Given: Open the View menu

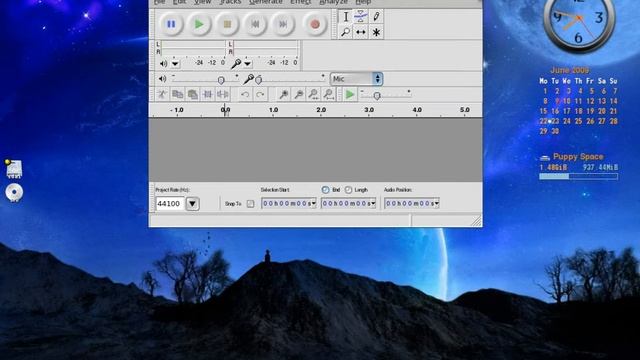Looking at the screenshot, I should [x=202, y=2].
